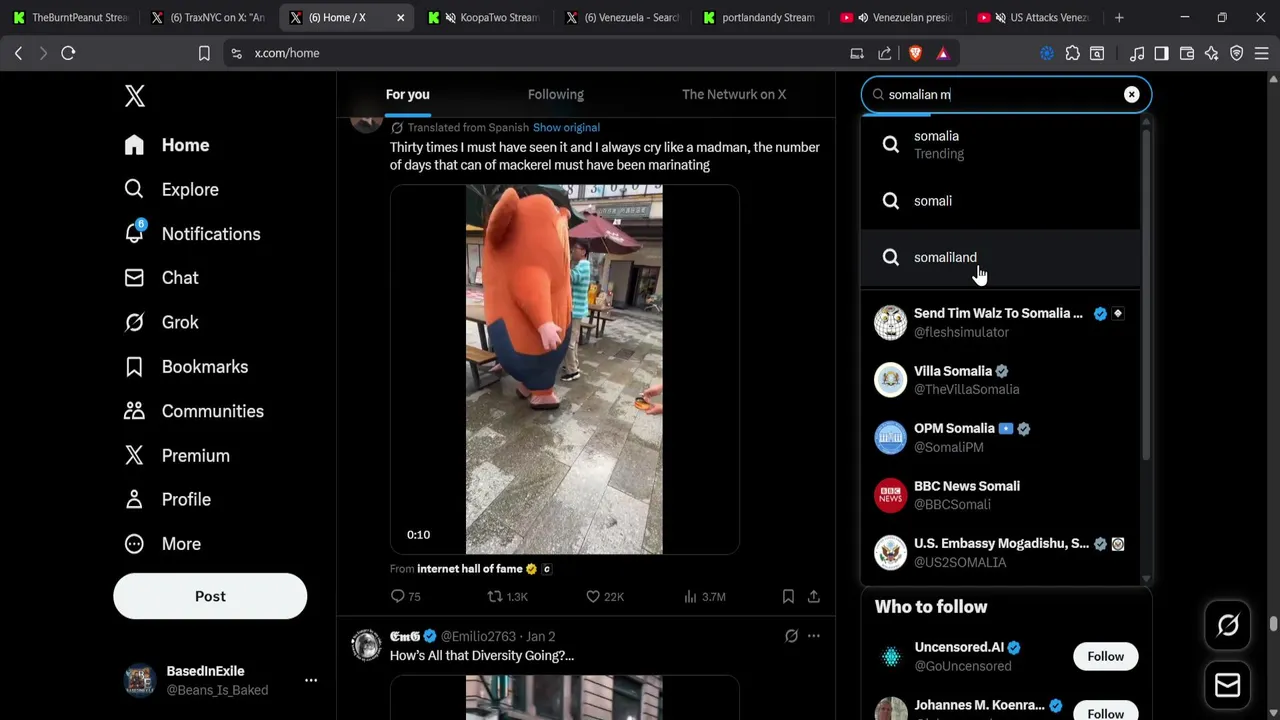Click the X logo in sidebar
This screenshot has width=1280, height=720.
135,96
